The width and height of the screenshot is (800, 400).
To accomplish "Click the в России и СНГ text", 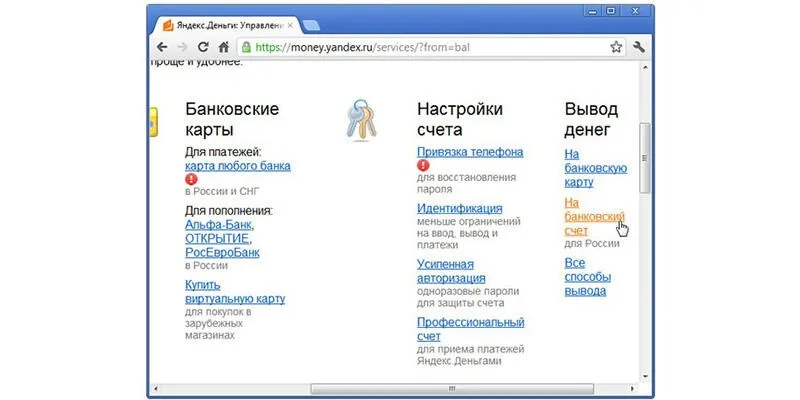I will (x=222, y=191).
